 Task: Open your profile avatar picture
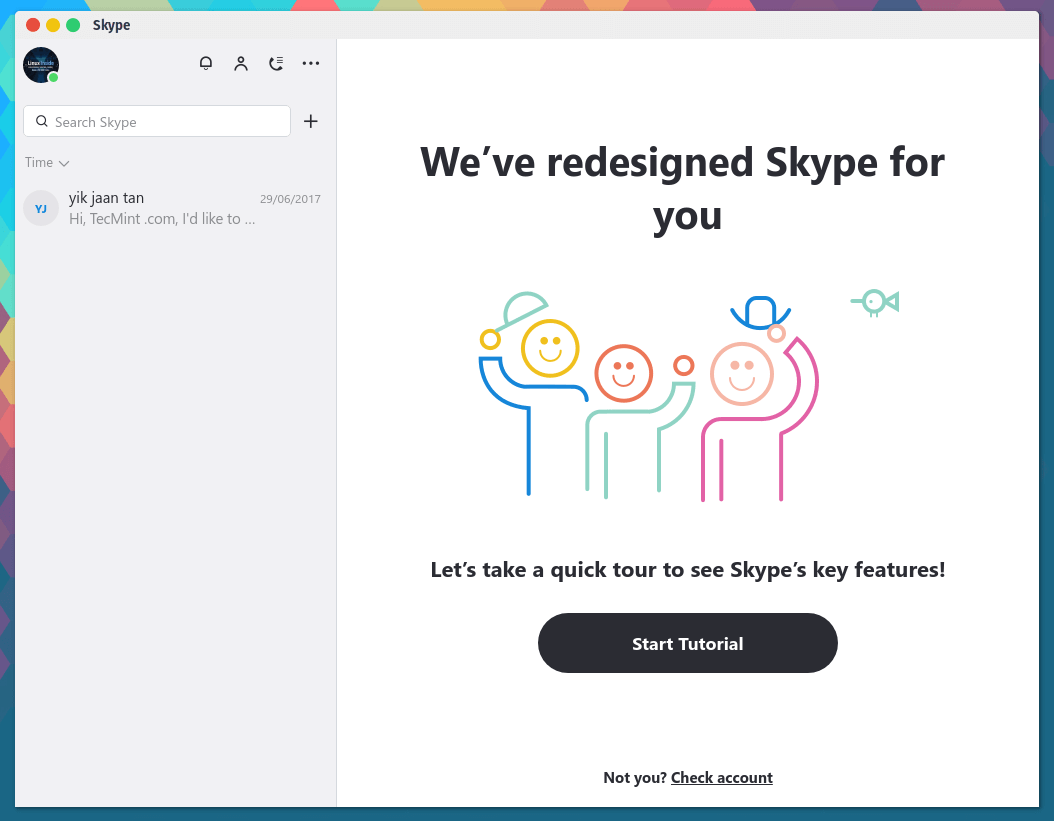40,64
